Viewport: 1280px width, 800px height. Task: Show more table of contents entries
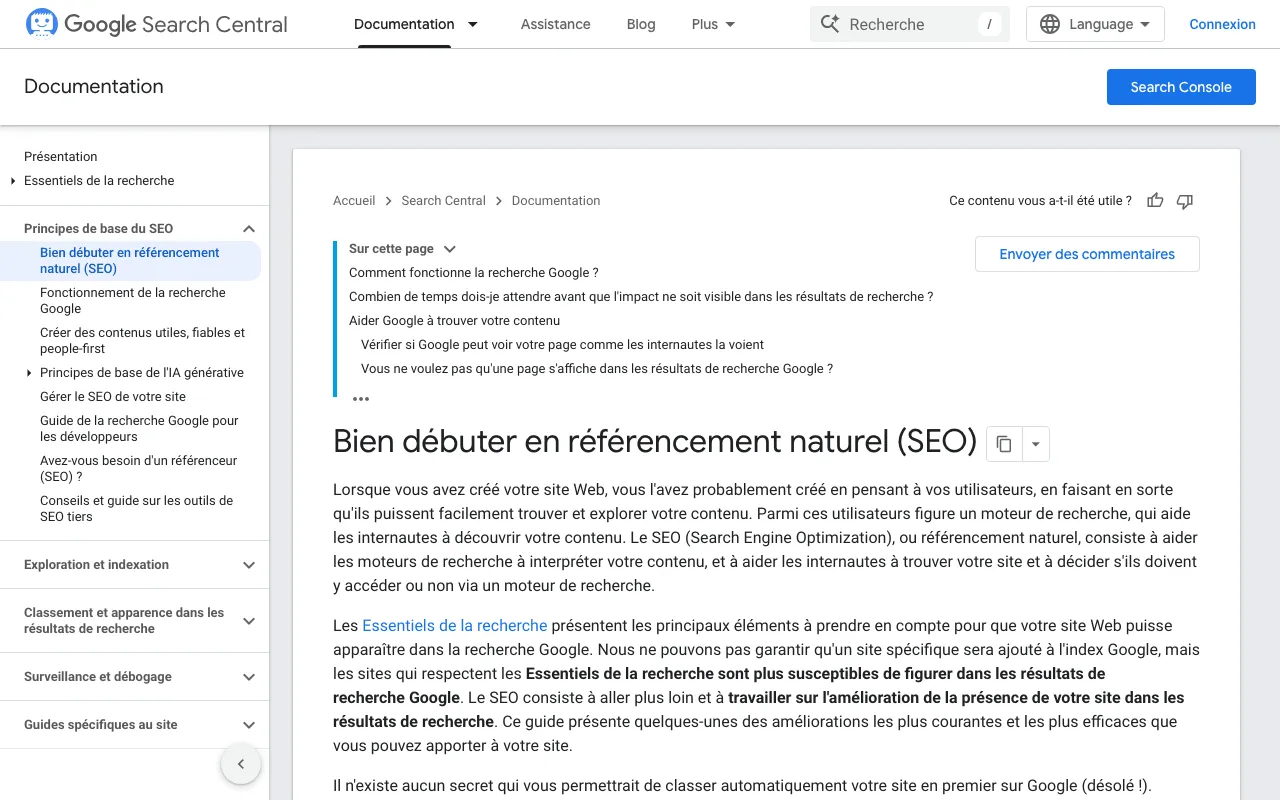click(x=361, y=398)
